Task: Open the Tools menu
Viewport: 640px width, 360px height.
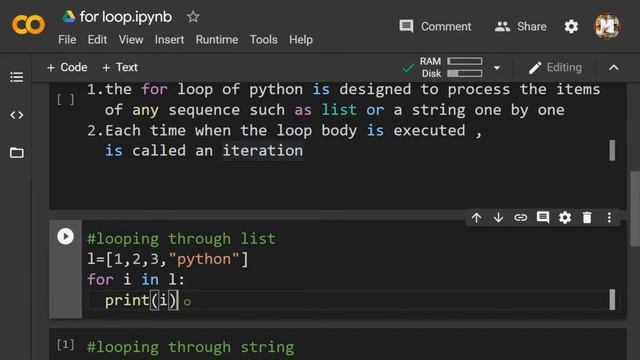Action: tap(263, 40)
